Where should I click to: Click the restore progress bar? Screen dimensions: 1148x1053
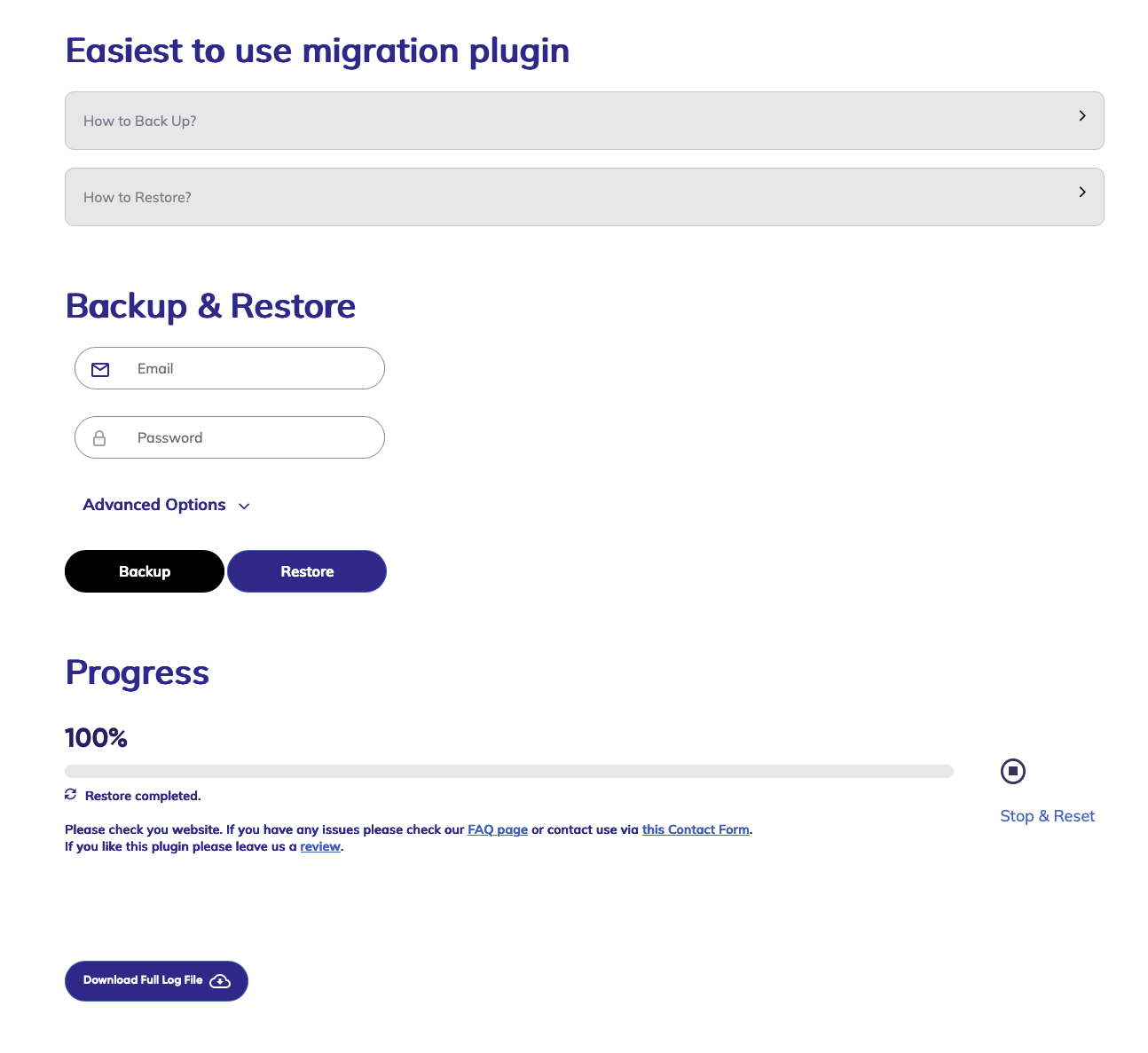508,772
